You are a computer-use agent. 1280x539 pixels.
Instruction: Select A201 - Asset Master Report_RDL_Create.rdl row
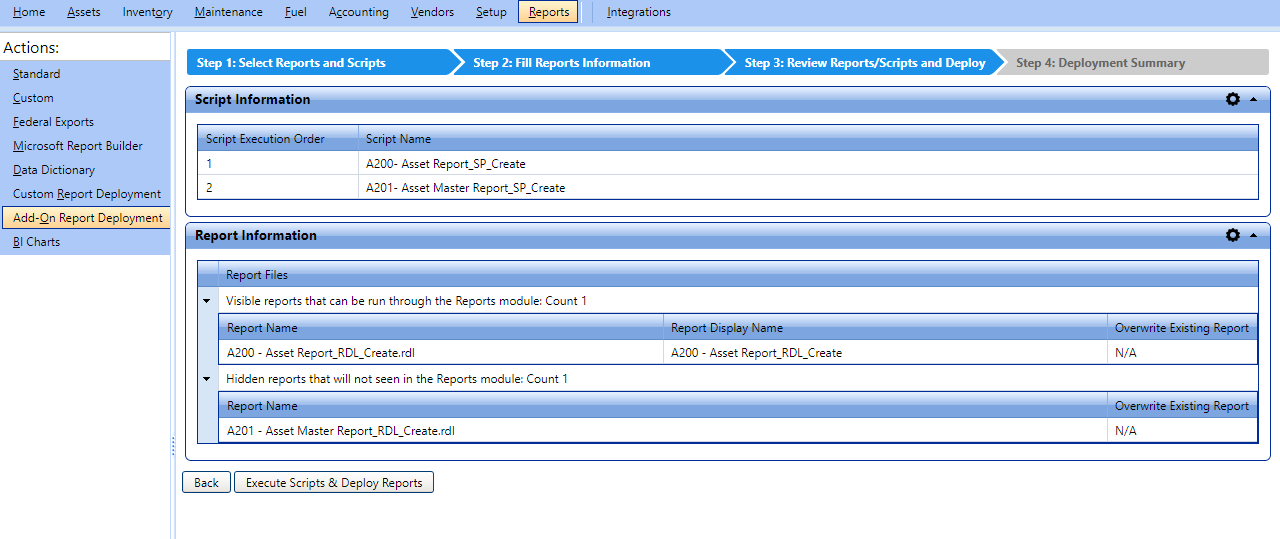coord(738,431)
